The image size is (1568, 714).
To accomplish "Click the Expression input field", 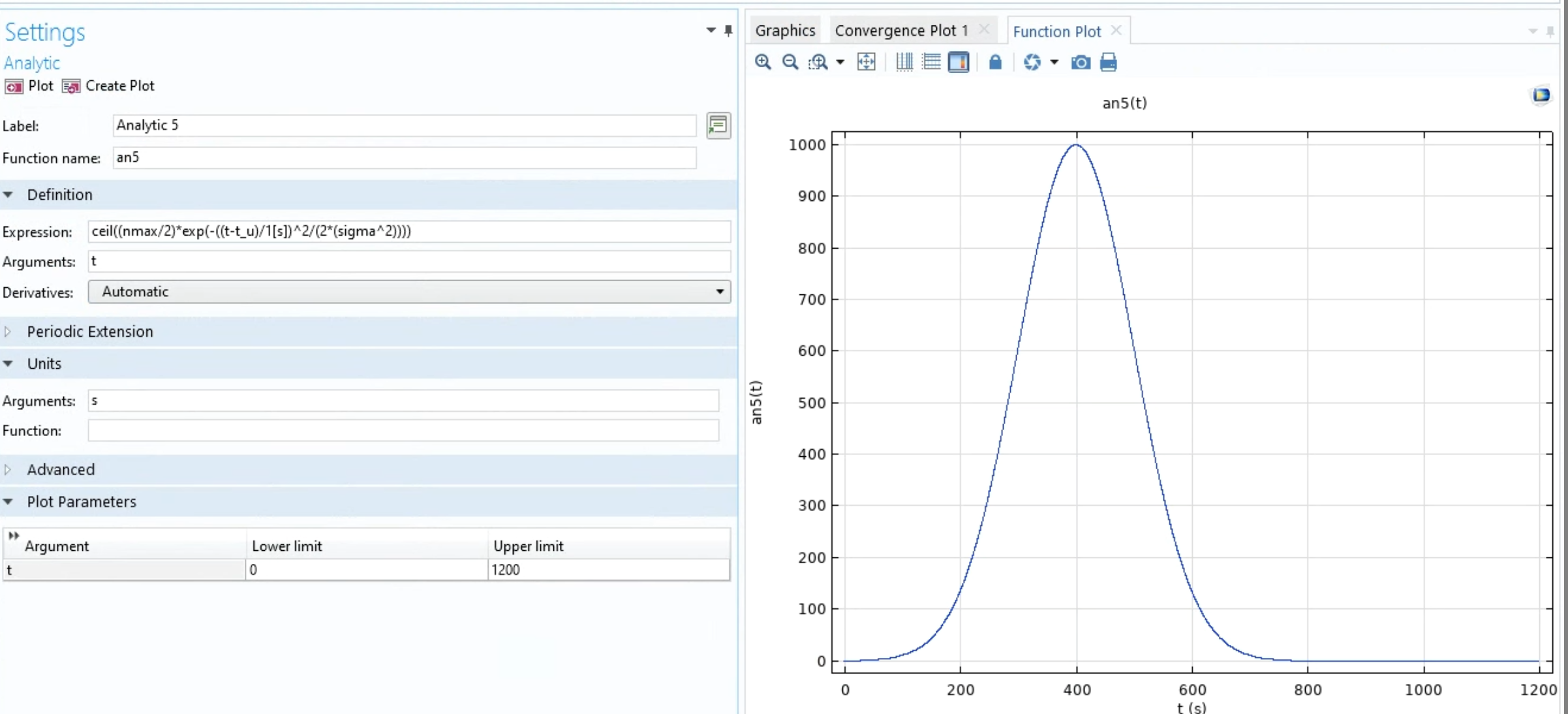I will coord(409,231).
